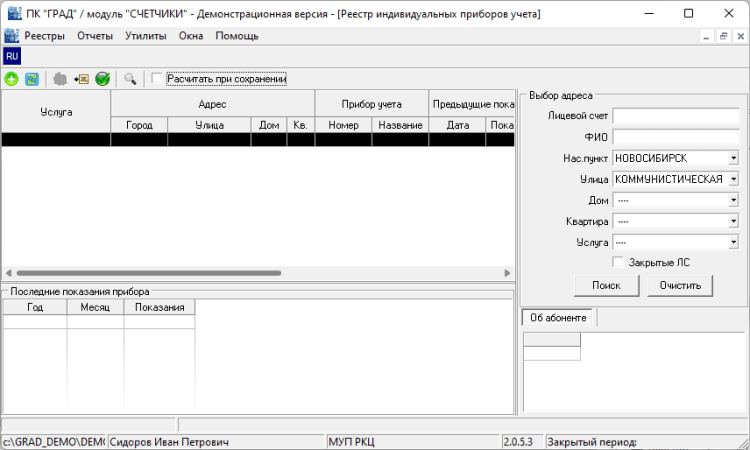Open the Нас.пункт dropdown with НОВОСИБИРСК
The width and height of the screenshot is (750, 450).
click(733, 158)
